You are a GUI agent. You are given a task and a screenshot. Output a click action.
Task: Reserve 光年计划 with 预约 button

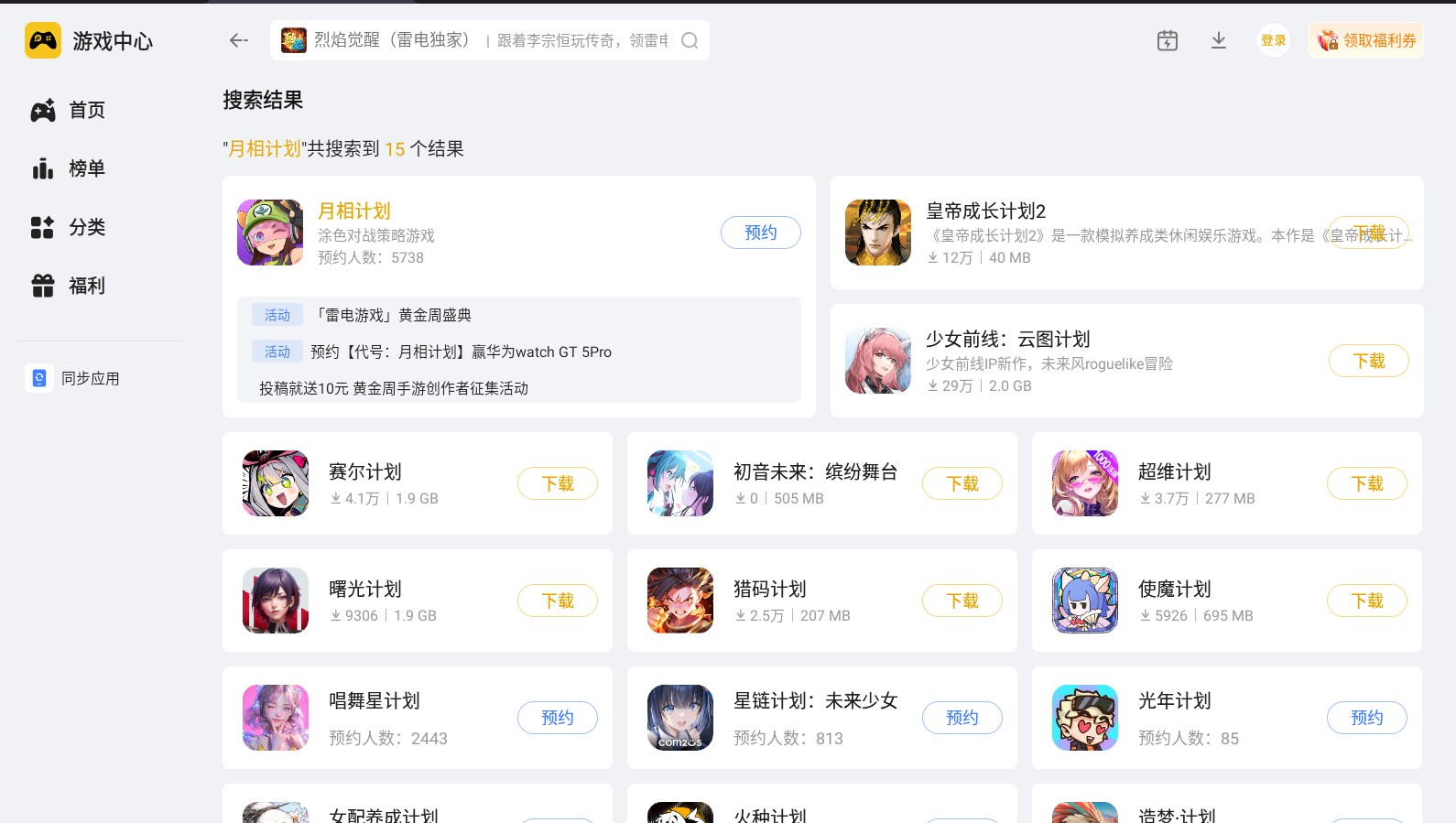(x=1367, y=718)
